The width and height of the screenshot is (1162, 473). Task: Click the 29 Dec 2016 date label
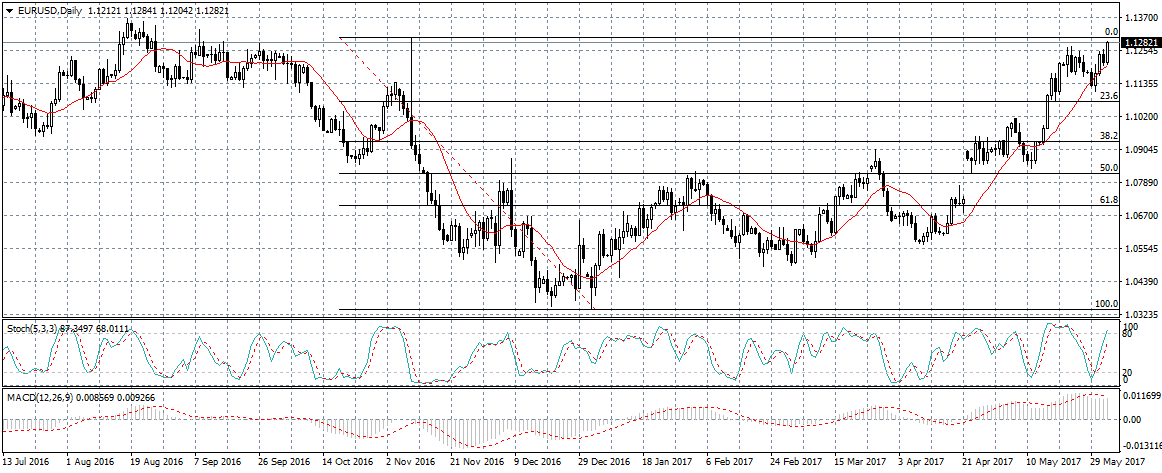[601, 463]
